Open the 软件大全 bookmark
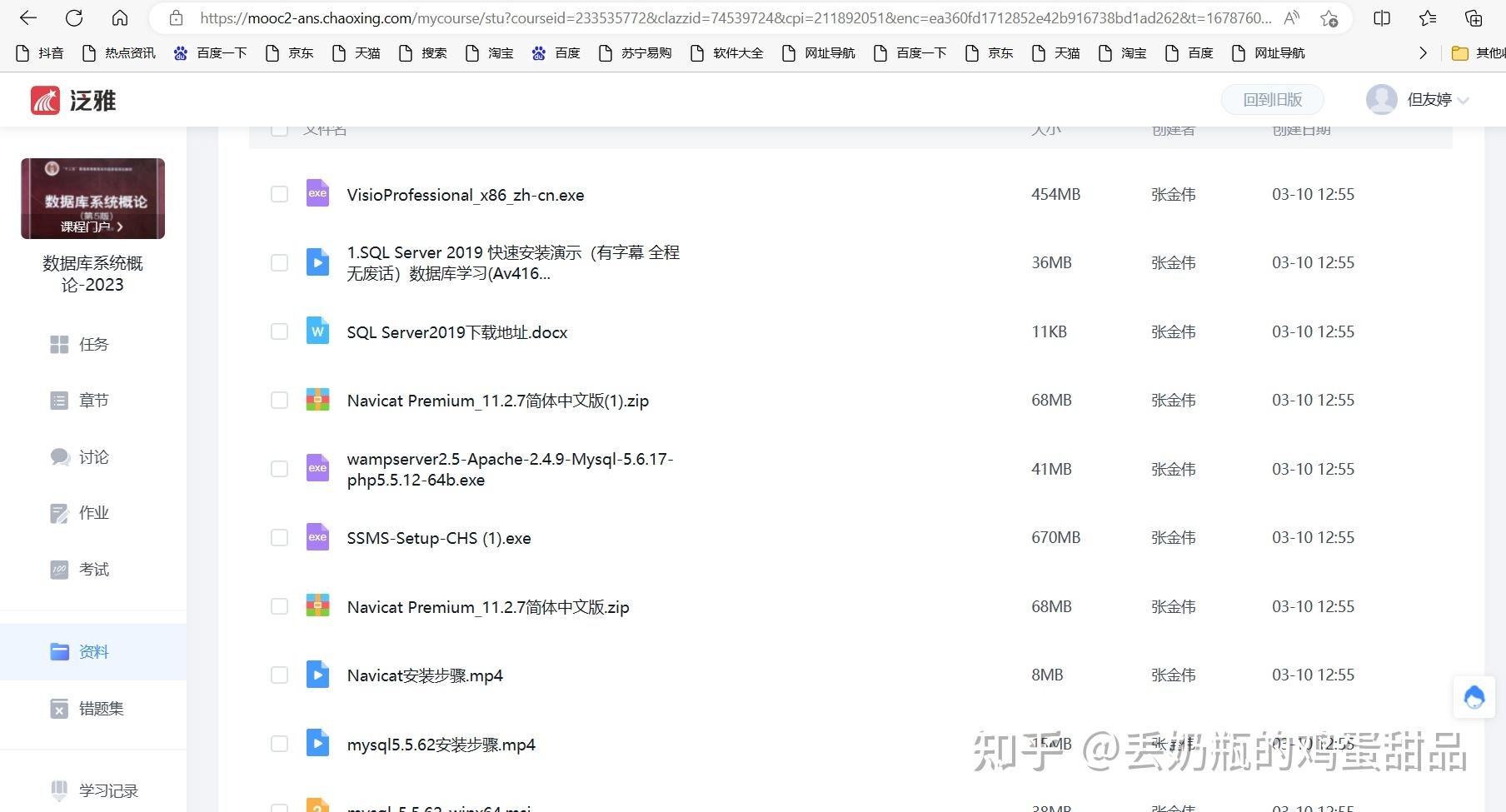The width and height of the screenshot is (1506, 812). (x=727, y=52)
